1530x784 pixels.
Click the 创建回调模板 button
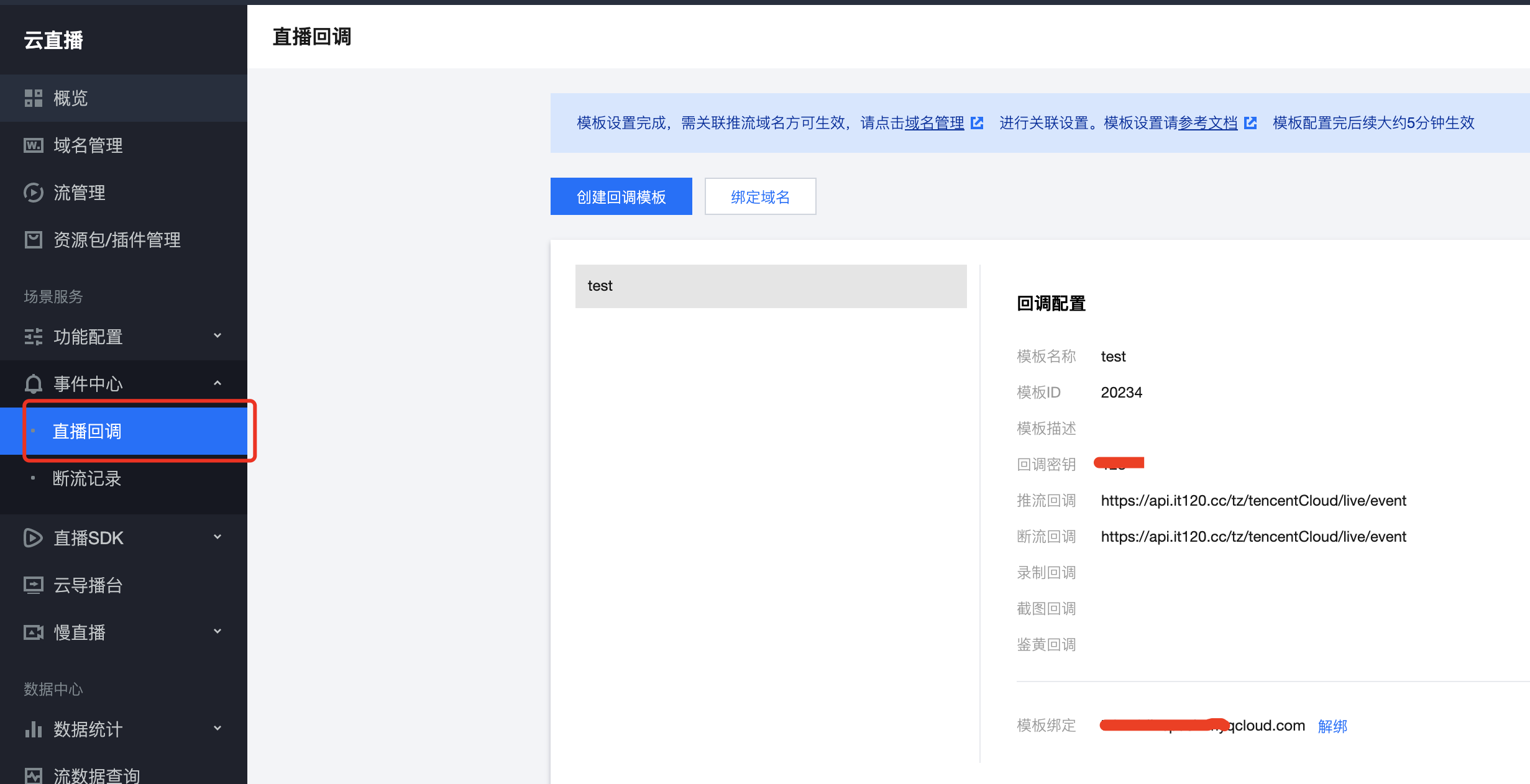coord(621,196)
